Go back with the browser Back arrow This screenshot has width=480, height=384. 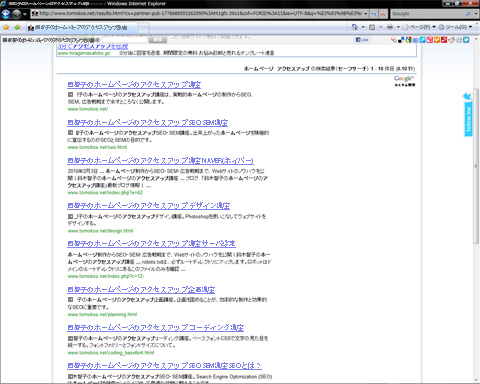(x=6, y=14)
